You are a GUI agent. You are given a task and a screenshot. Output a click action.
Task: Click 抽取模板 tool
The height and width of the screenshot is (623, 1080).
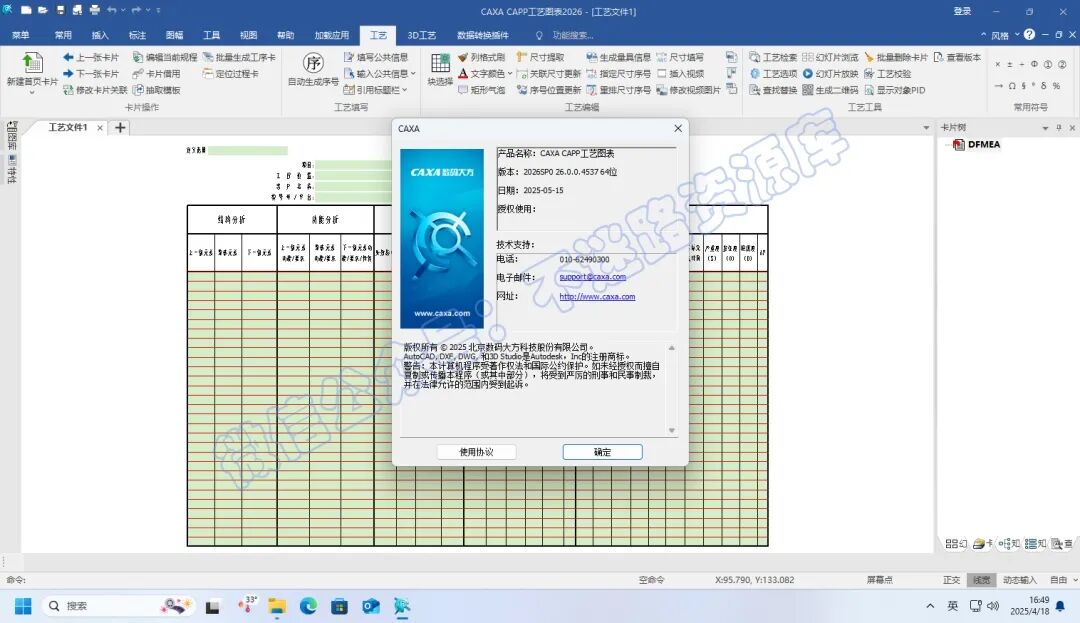156,90
